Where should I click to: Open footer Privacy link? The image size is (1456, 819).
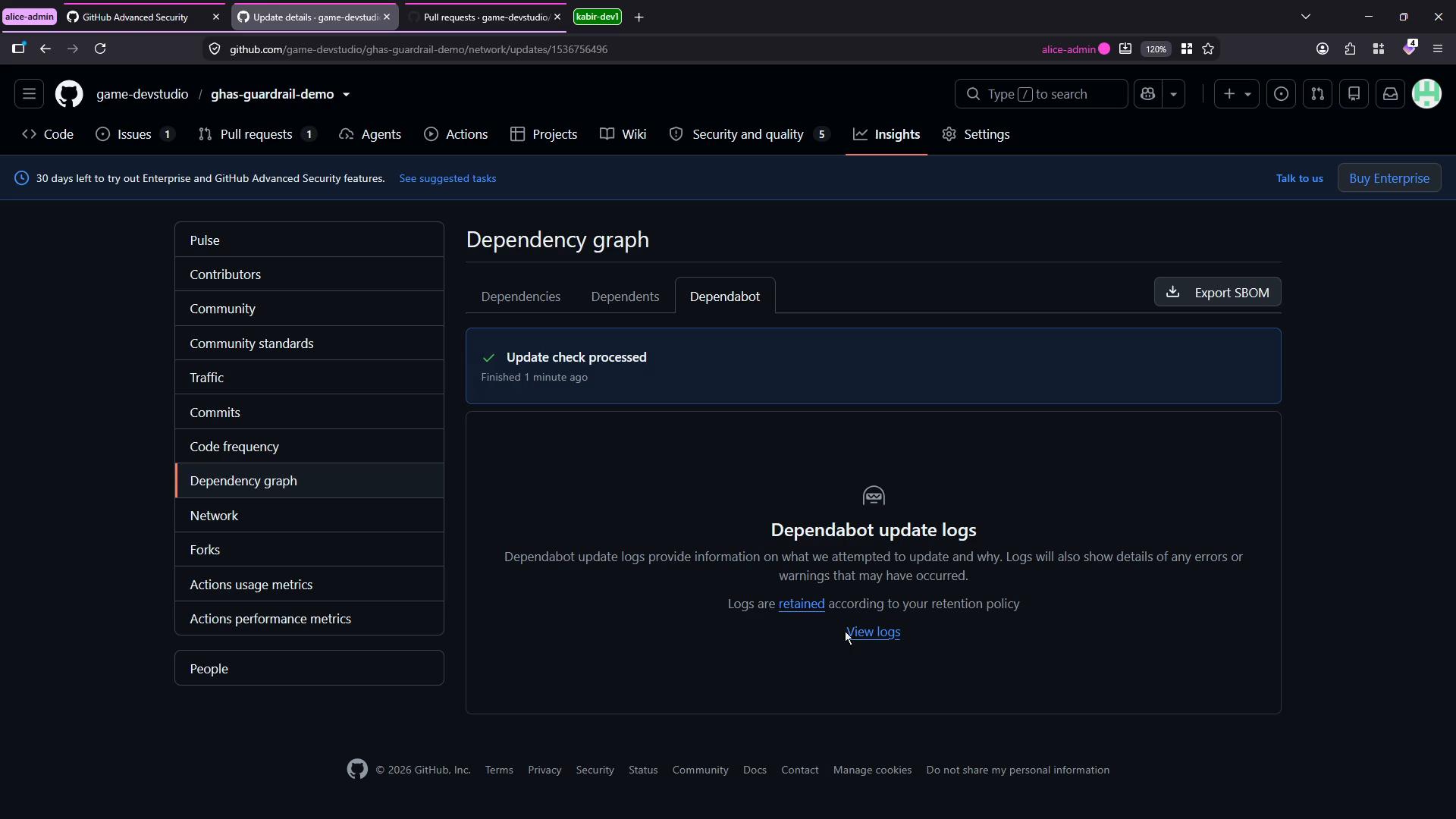tap(544, 770)
